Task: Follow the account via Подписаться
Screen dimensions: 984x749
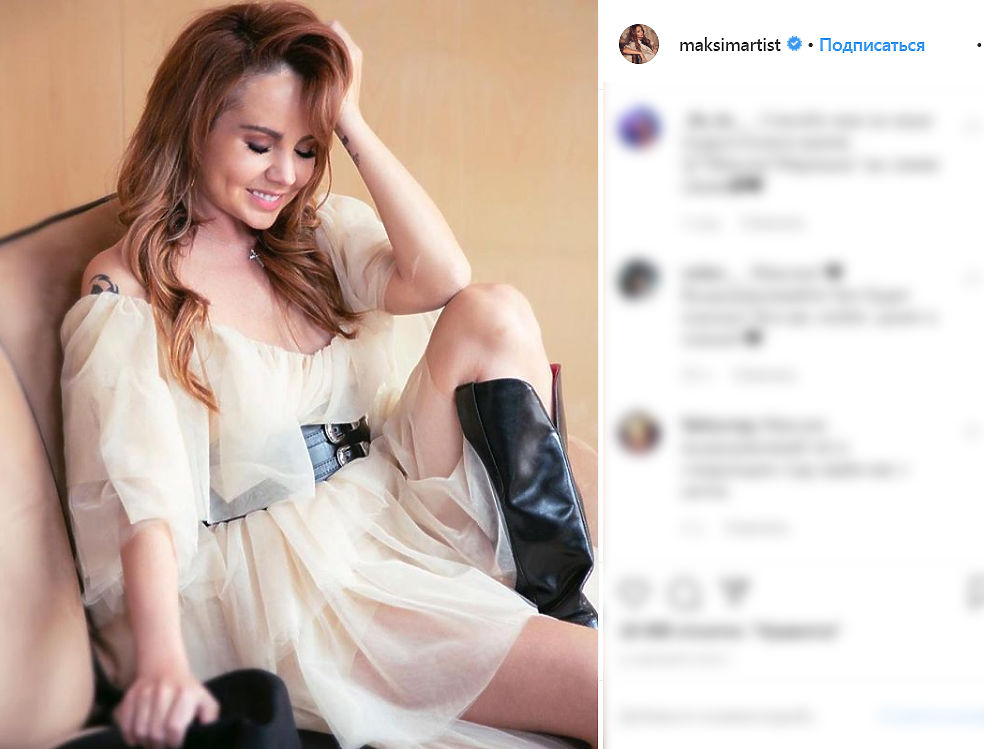Action: (872, 45)
